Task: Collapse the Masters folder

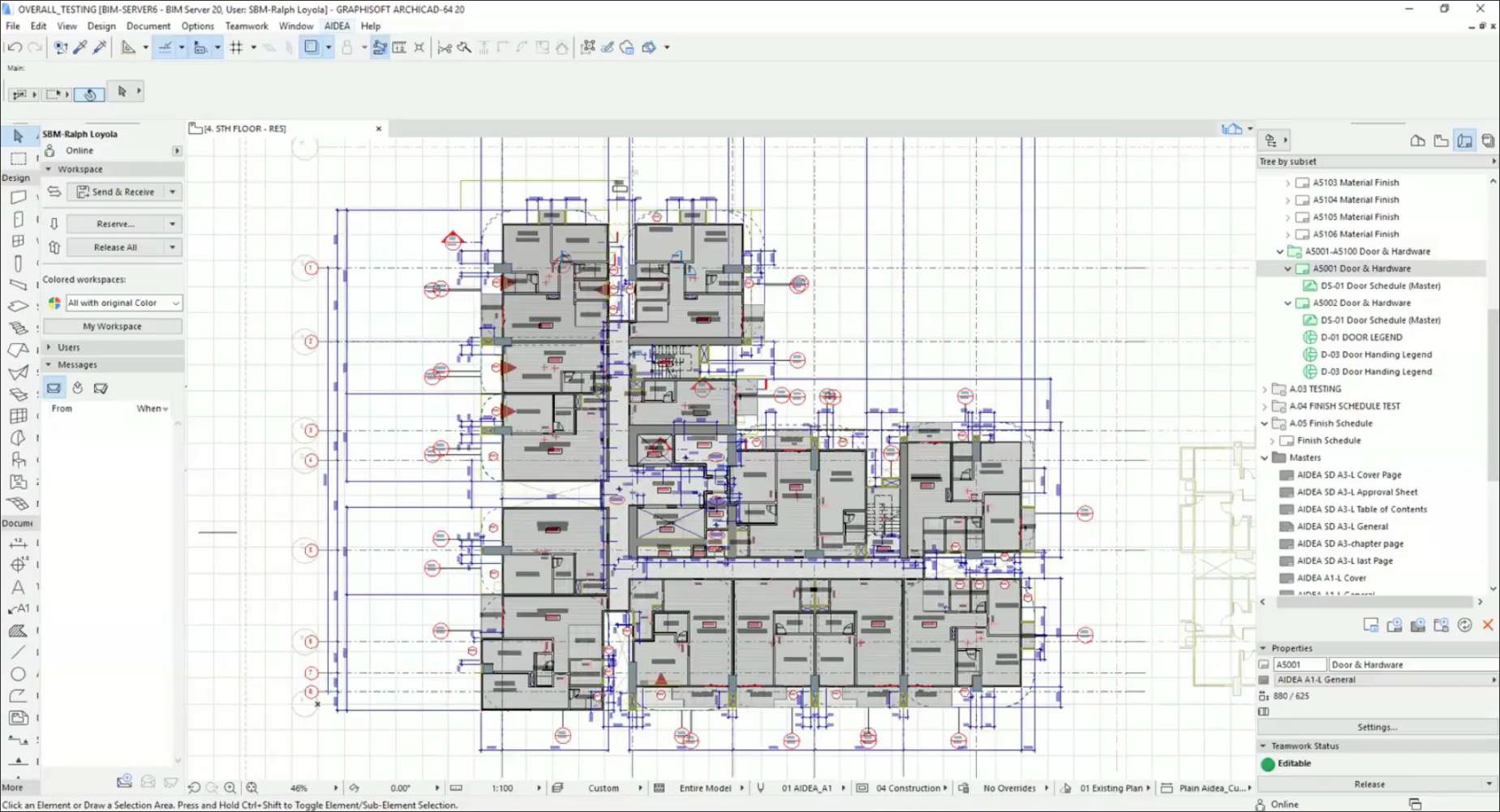Action: pos(1265,458)
